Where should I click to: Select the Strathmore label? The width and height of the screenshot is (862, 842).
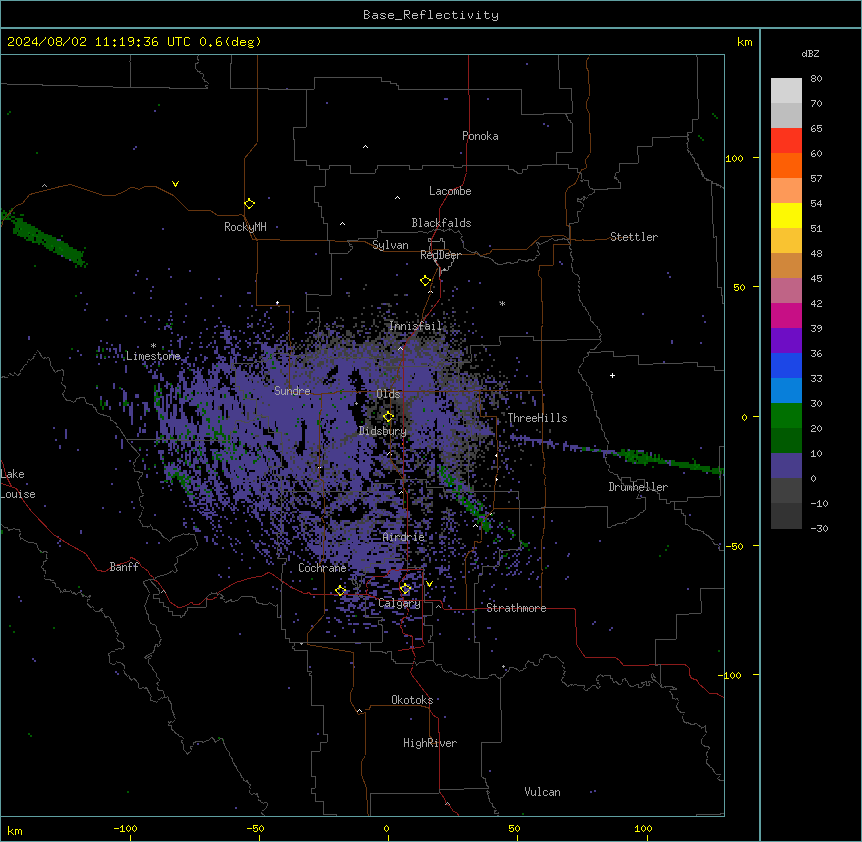pyautogui.click(x=516, y=608)
